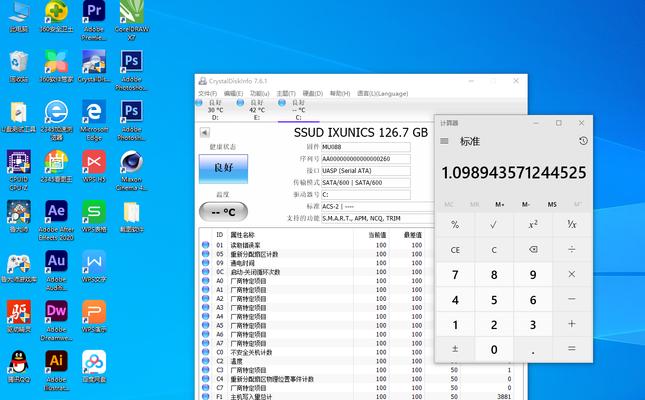Open Adobe Premiere desktop shortcut
Image resolution: width=645 pixels, height=400 pixels.
pyautogui.click(x=94, y=20)
